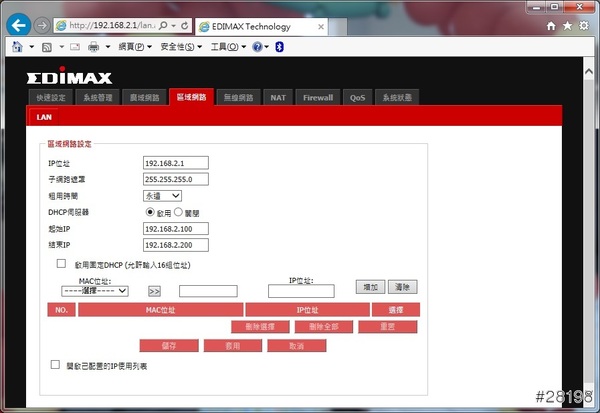Open the Firewall tab
The height and width of the screenshot is (413, 600).
point(318,98)
